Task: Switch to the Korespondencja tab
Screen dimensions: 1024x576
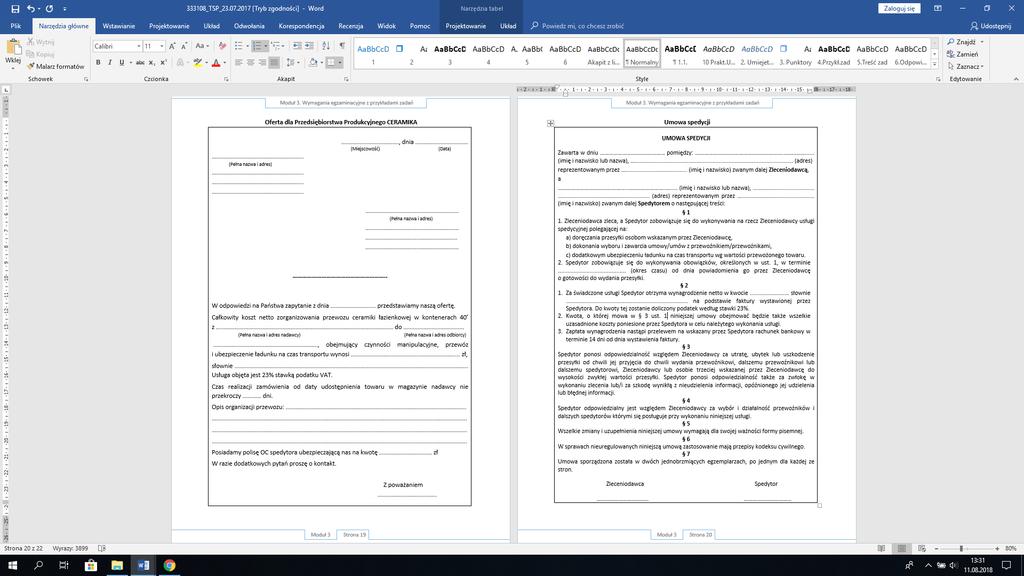Action: [301, 26]
